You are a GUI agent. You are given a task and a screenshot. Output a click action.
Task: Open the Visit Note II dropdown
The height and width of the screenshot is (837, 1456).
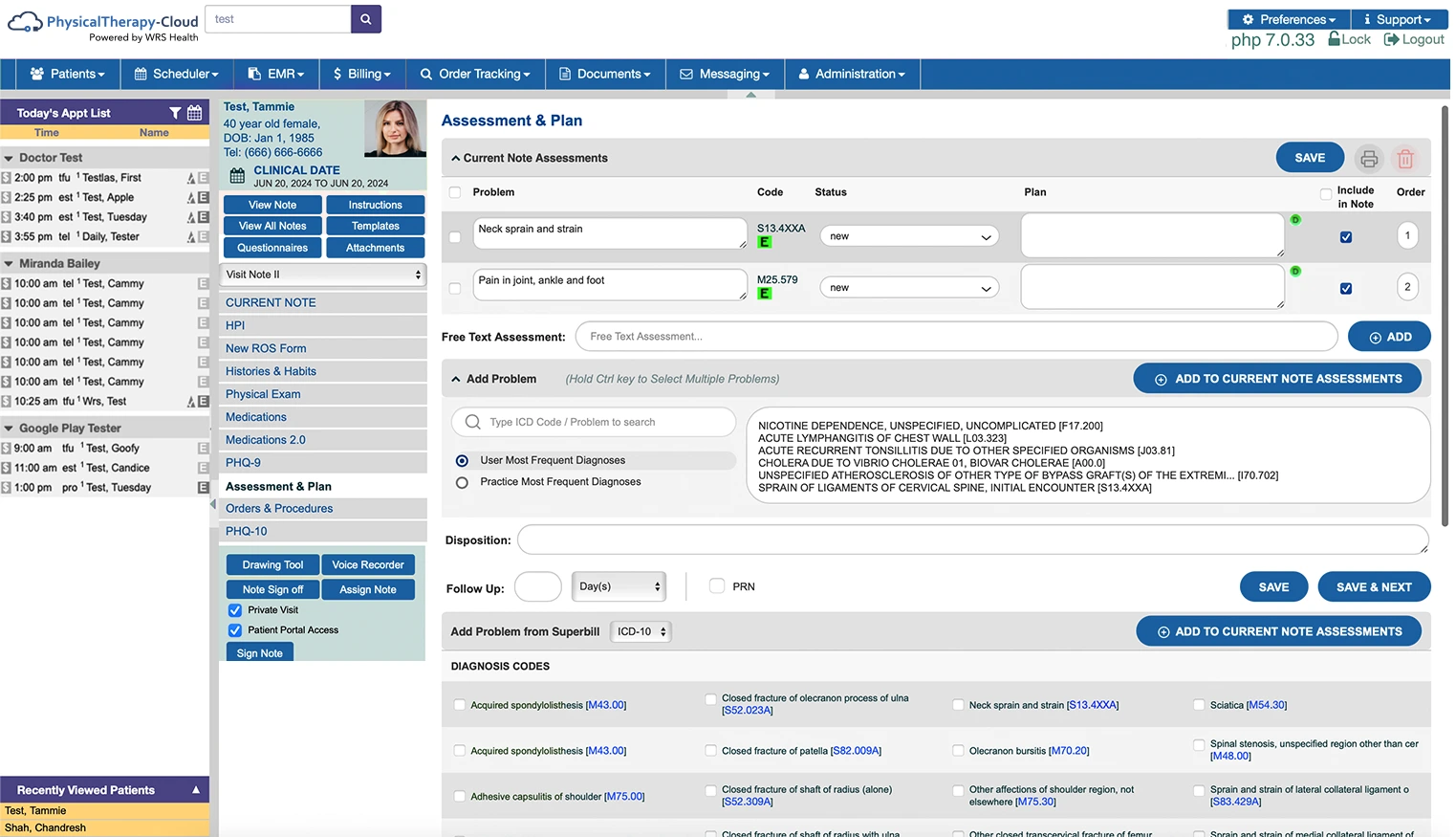pyautogui.click(x=321, y=275)
